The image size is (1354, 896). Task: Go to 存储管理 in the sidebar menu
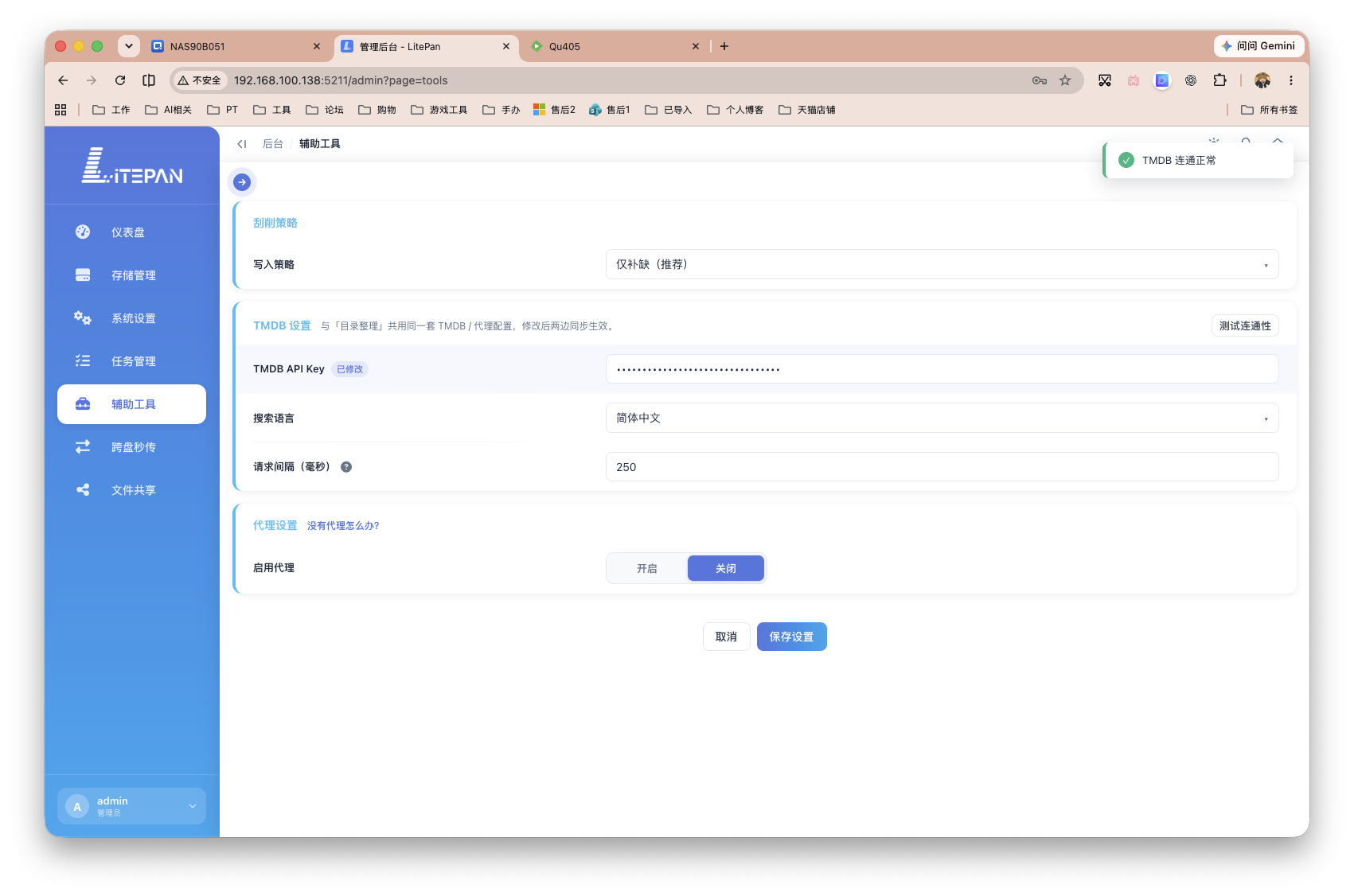131,275
